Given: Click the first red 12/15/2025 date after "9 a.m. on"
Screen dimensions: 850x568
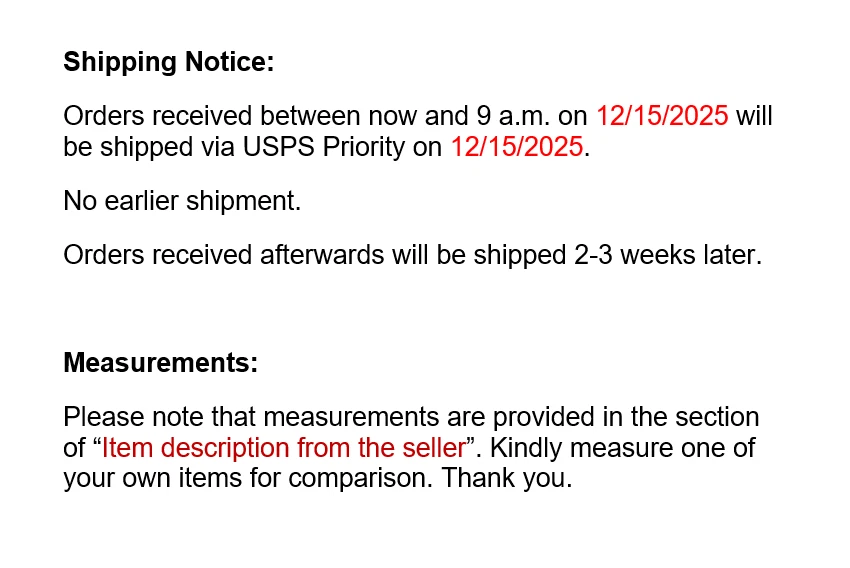Looking at the screenshot, I should point(662,116).
